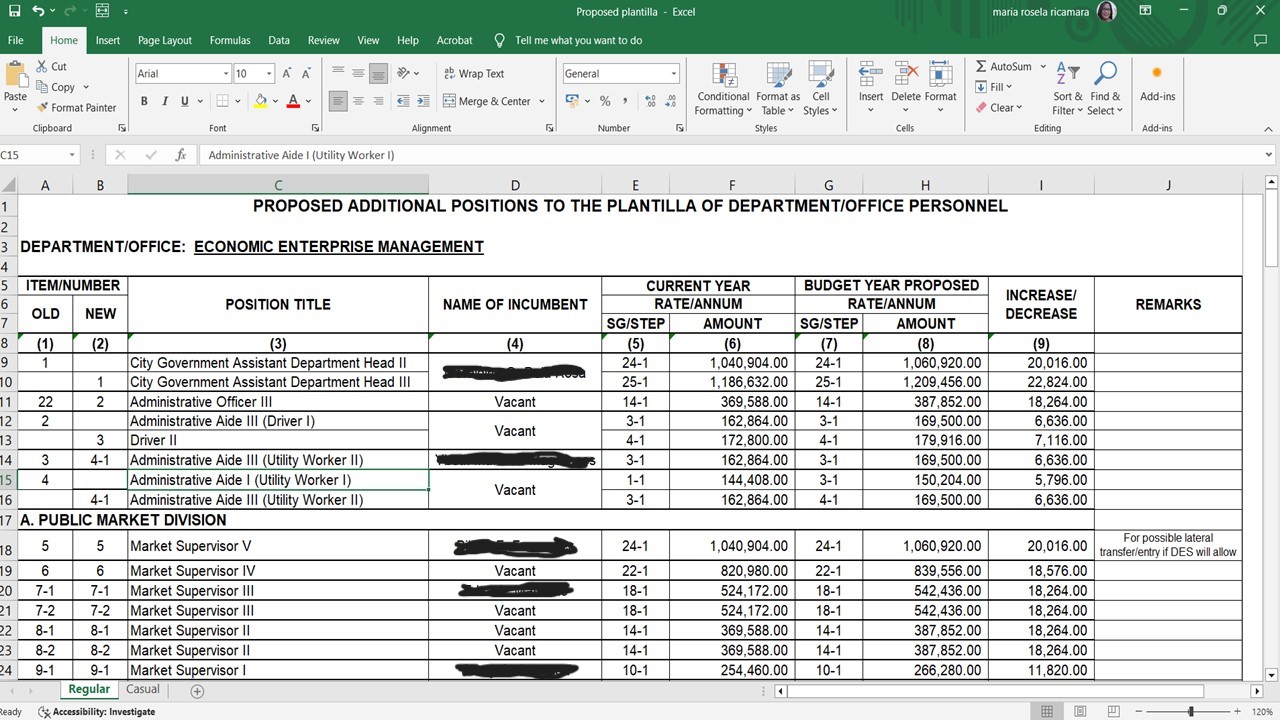The height and width of the screenshot is (720, 1280).
Task: Add a new sheet with the plus button
Action: point(197,691)
